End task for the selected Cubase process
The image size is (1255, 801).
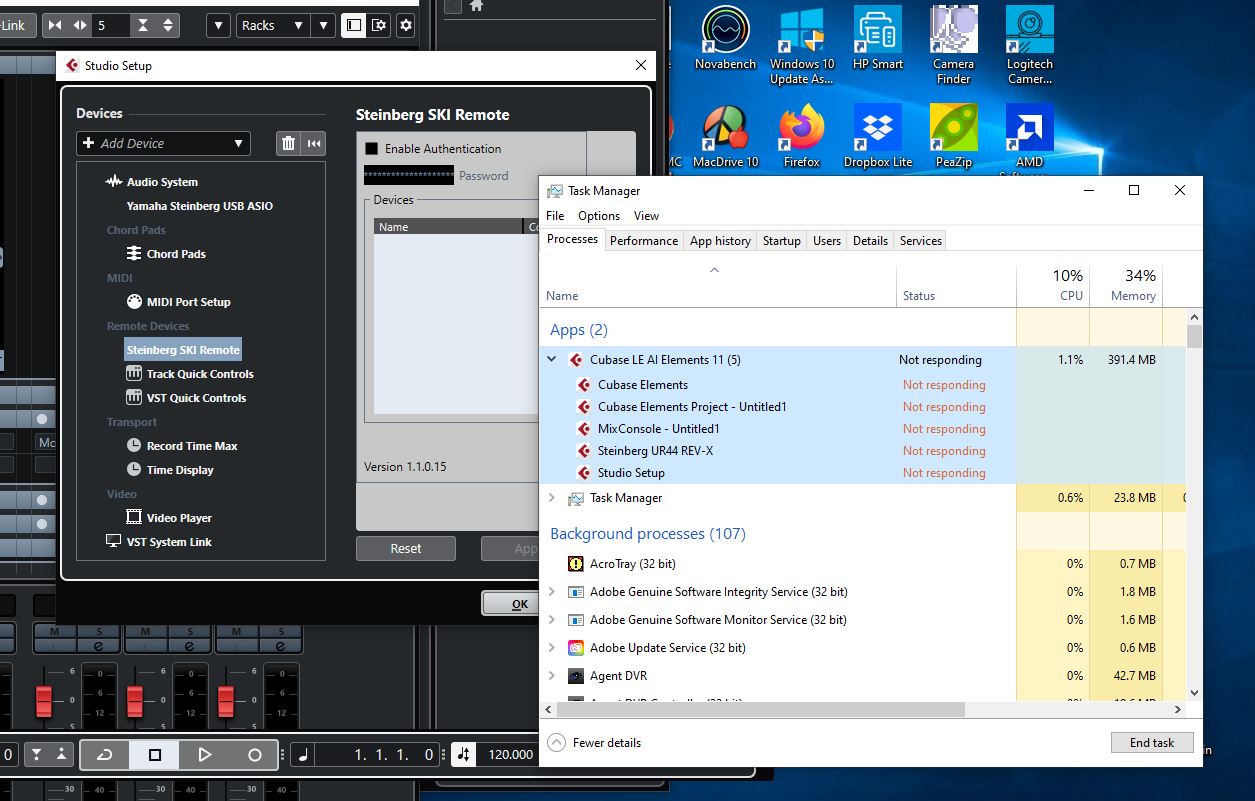[x=1151, y=742]
